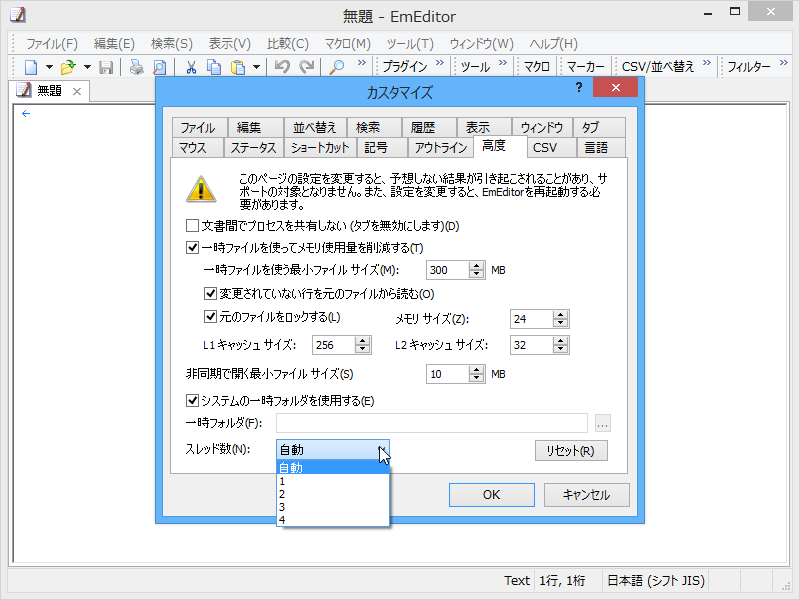Click the マーカー toolbar label
The height and width of the screenshot is (600, 800).
[585, 67]
